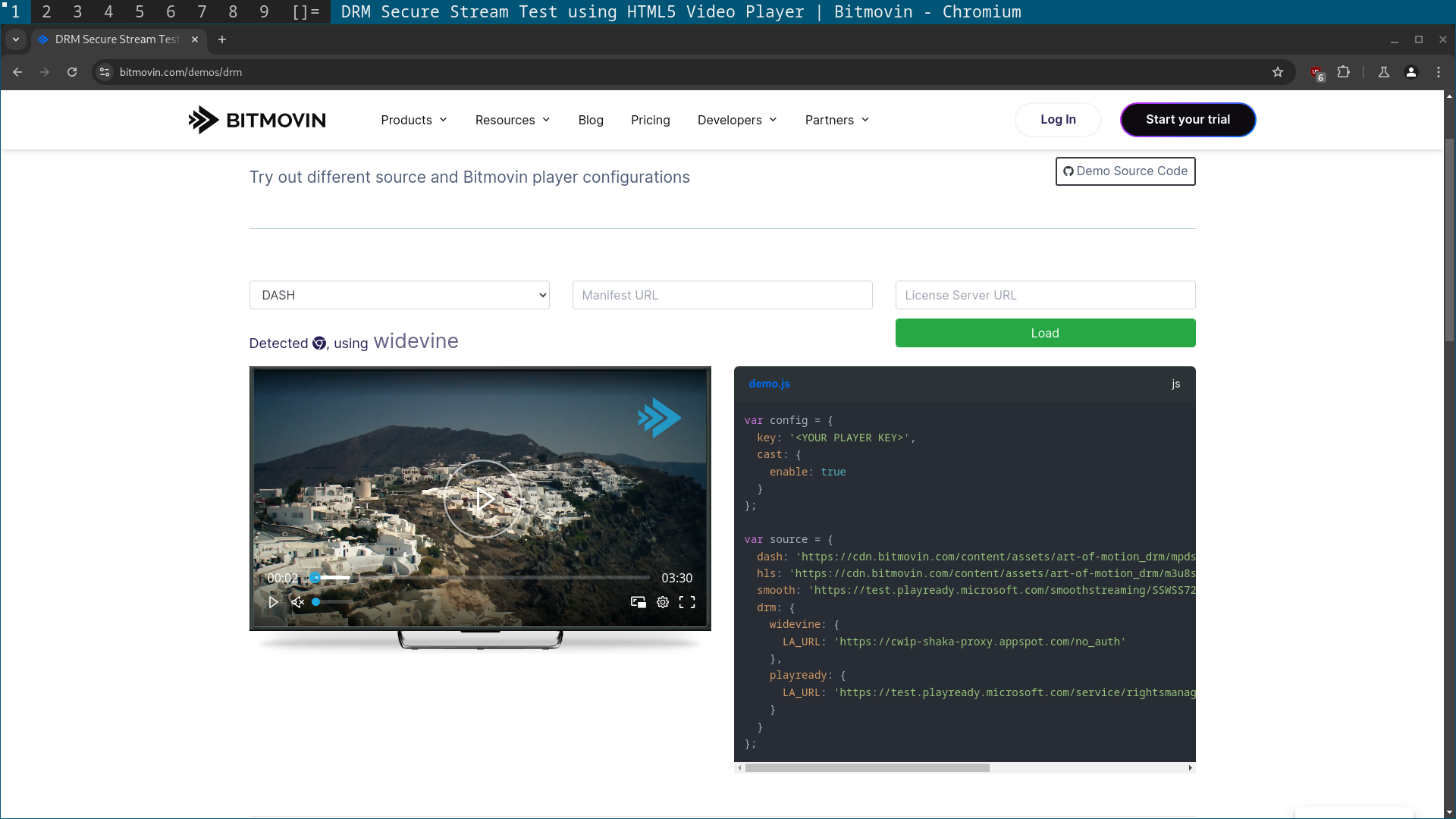Reload the page with the refresh icon
The width and height of the screenshot is (1456, 819).
tap(72, 72)
